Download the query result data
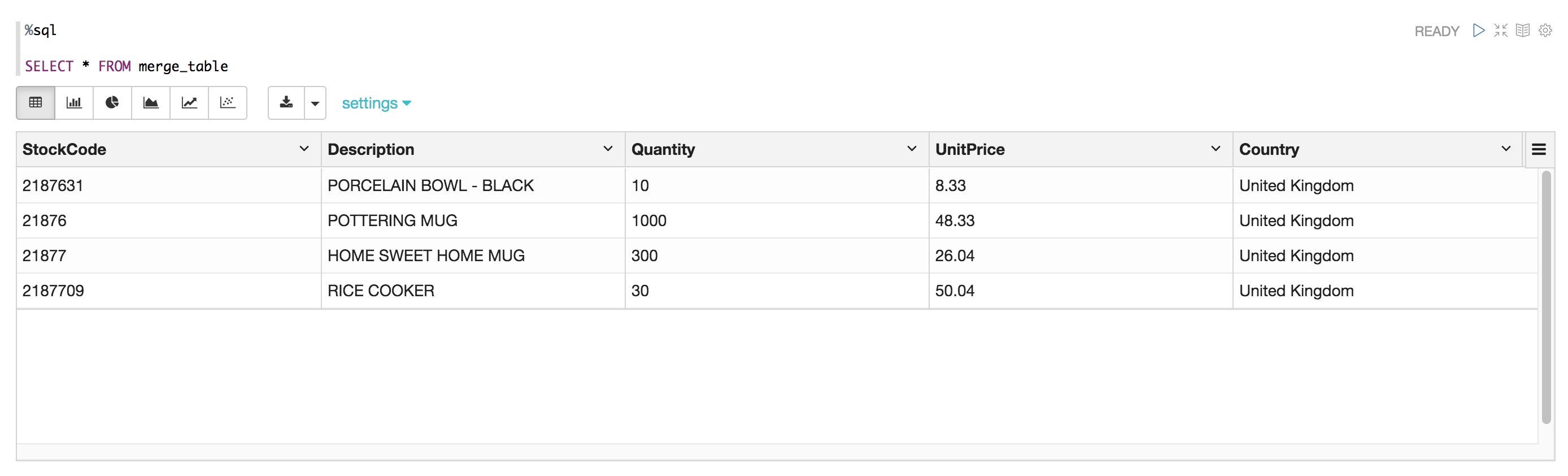The height and width of the screenshot is (476, 1568). click(x=286, y=103)
